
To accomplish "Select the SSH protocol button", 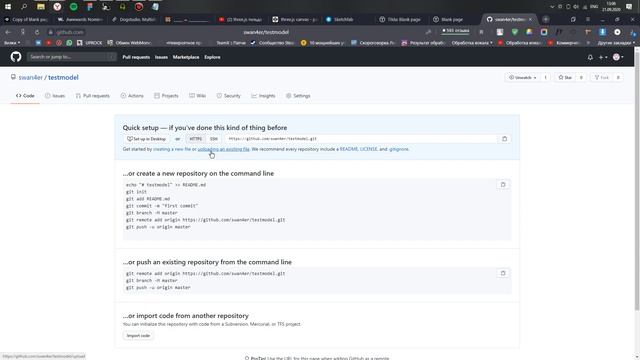I will coord(213,139).
